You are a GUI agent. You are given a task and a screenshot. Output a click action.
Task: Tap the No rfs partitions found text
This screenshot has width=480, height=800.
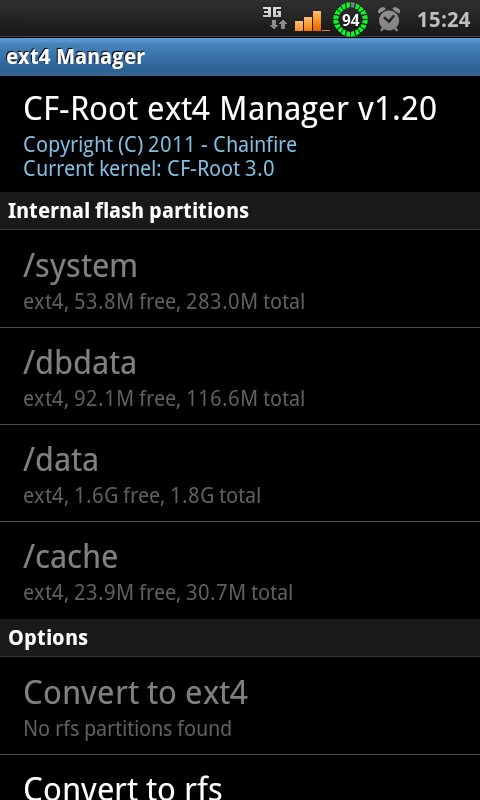tap(128, 729)
